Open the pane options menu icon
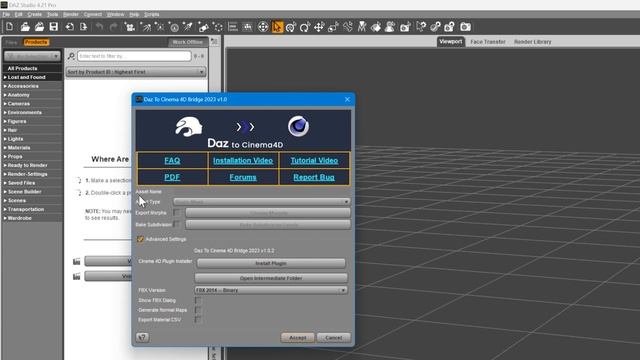Viewport: 640px width, 360px height. (x=214, y=42)
